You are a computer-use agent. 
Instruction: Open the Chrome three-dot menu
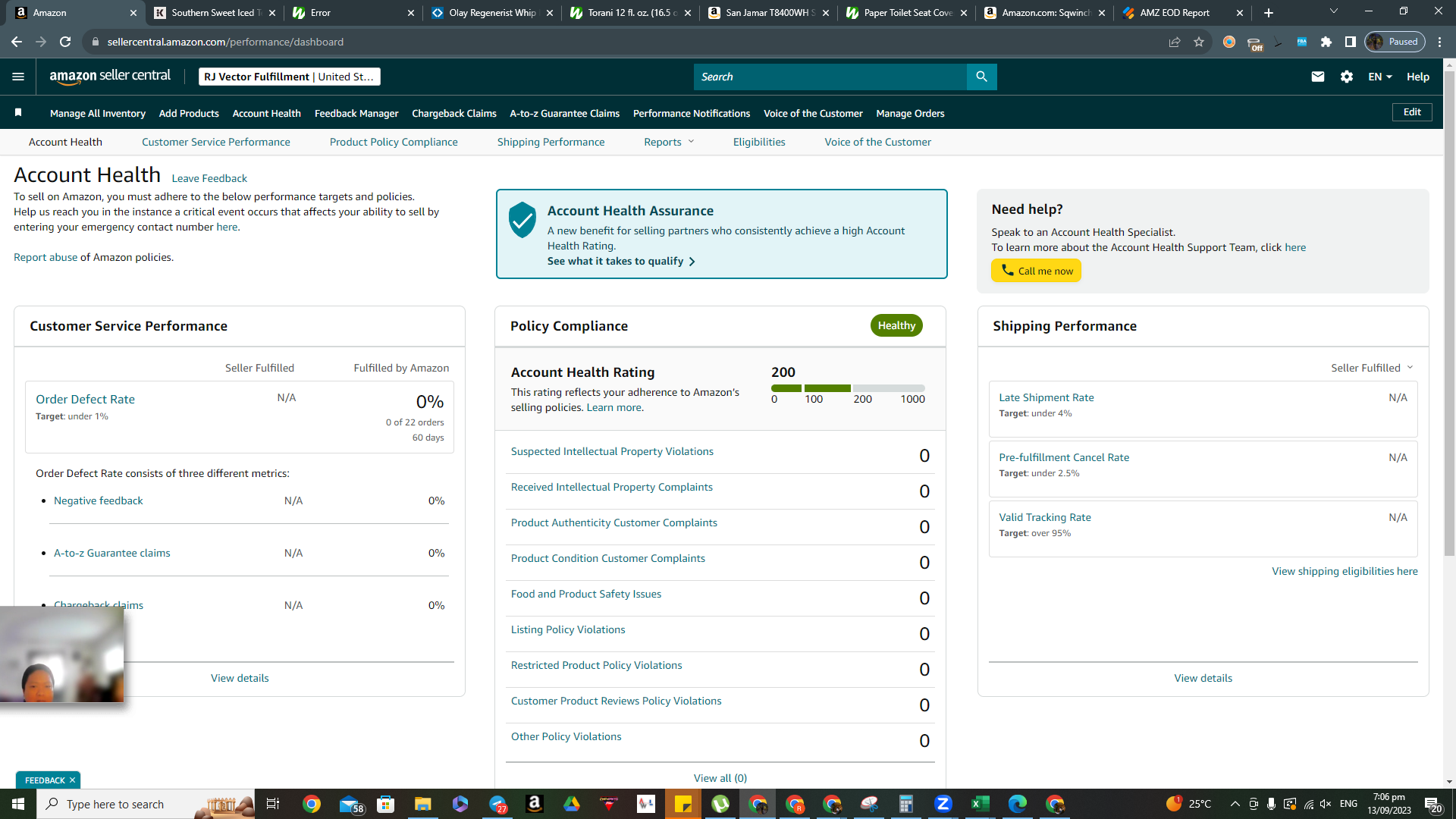click(1440, 42)
